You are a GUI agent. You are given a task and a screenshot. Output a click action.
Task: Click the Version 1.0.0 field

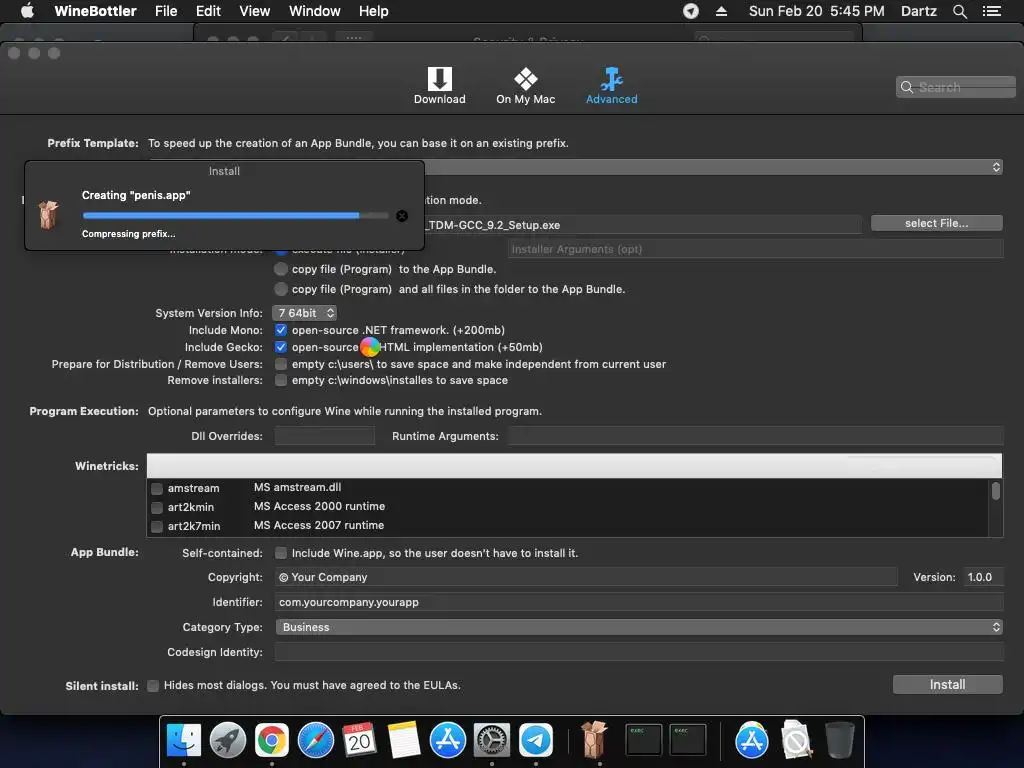983,577
